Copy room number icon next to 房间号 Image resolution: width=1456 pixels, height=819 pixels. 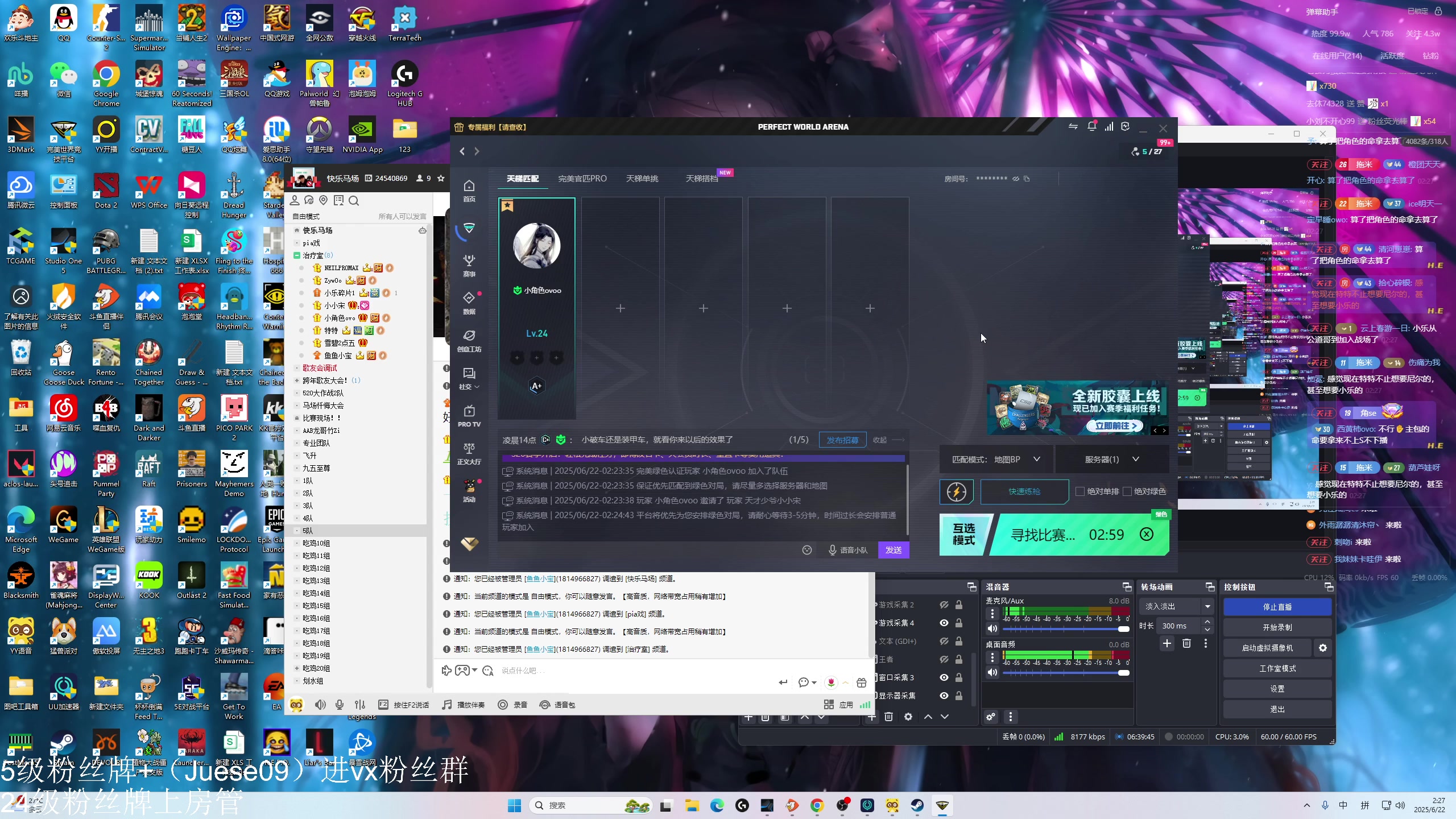(1027, 179)
